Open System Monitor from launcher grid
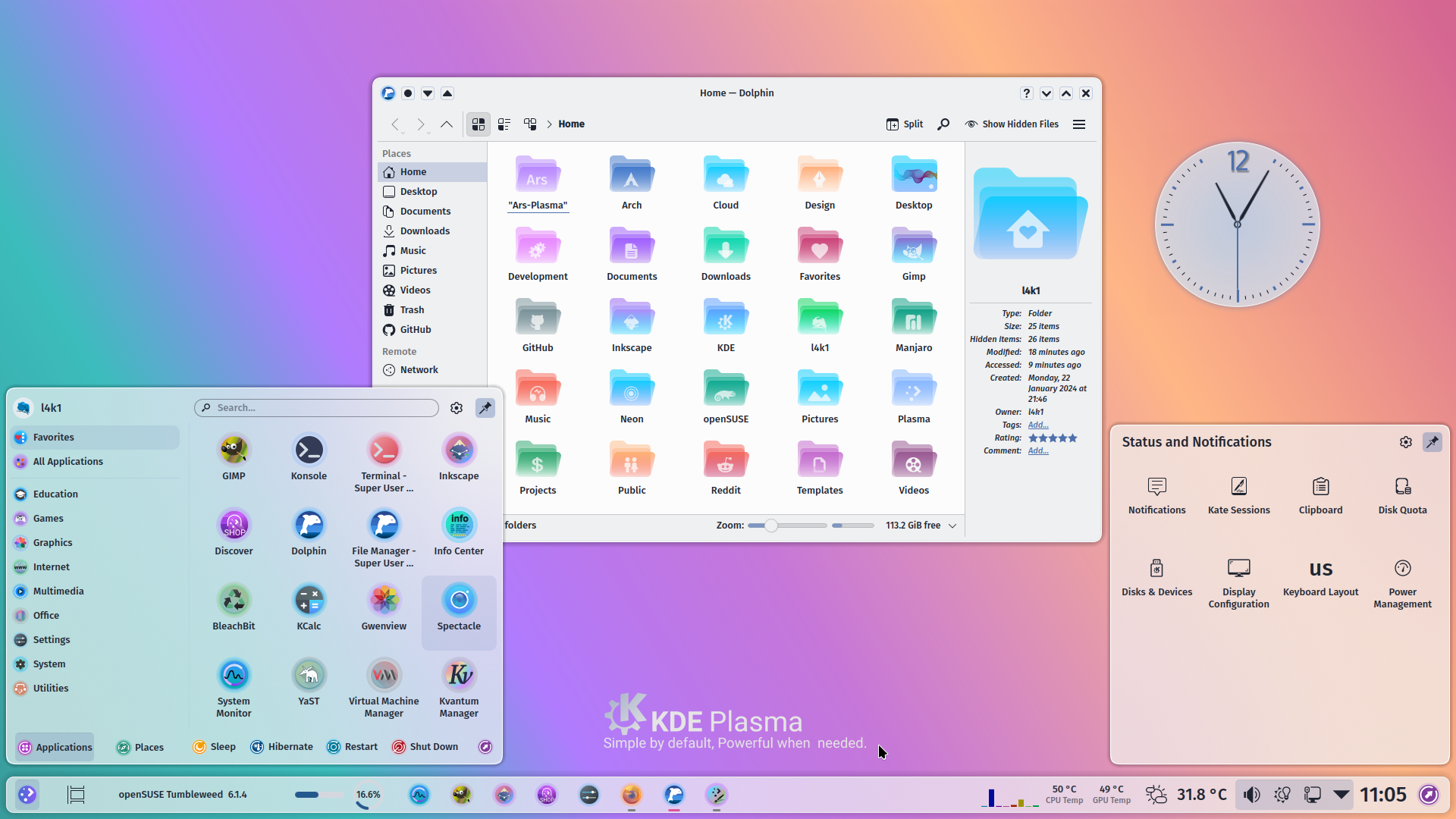The width and height of the screenshot is (1456, 819). coord(234,689)
